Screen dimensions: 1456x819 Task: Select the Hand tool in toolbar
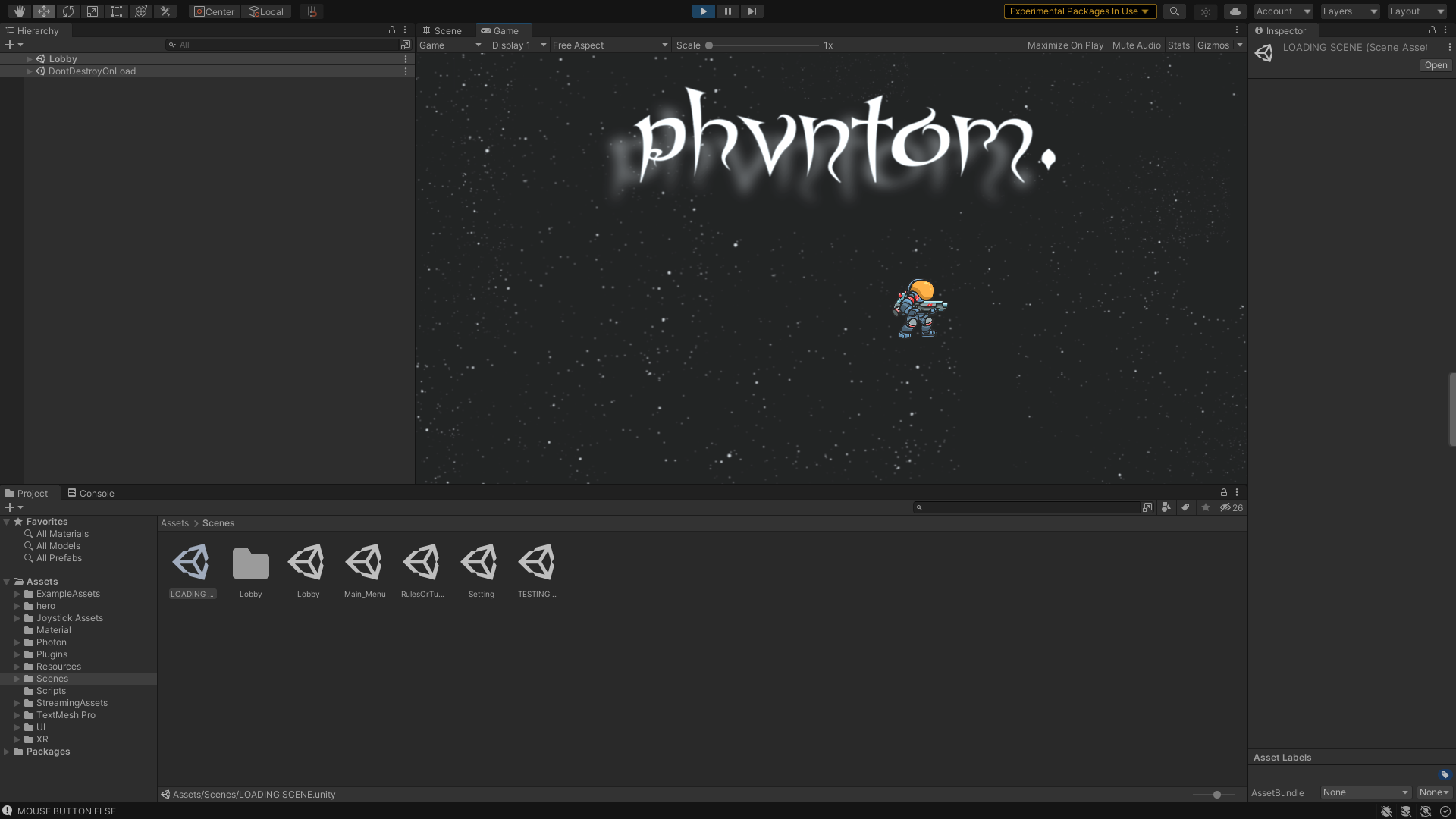click(x=19, y=11)
